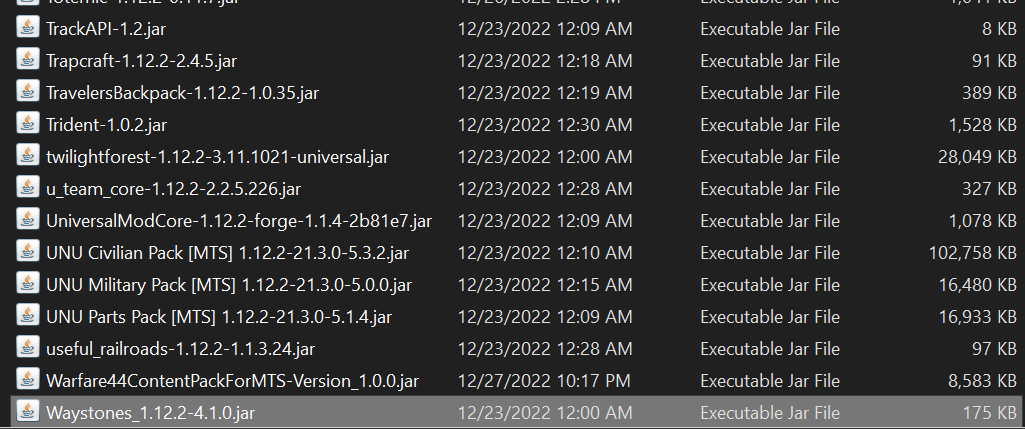Select the UniversalModCore jar file icon
Image resolution: width=1025 pixels, height=429 pixels.
coord(27,220)
